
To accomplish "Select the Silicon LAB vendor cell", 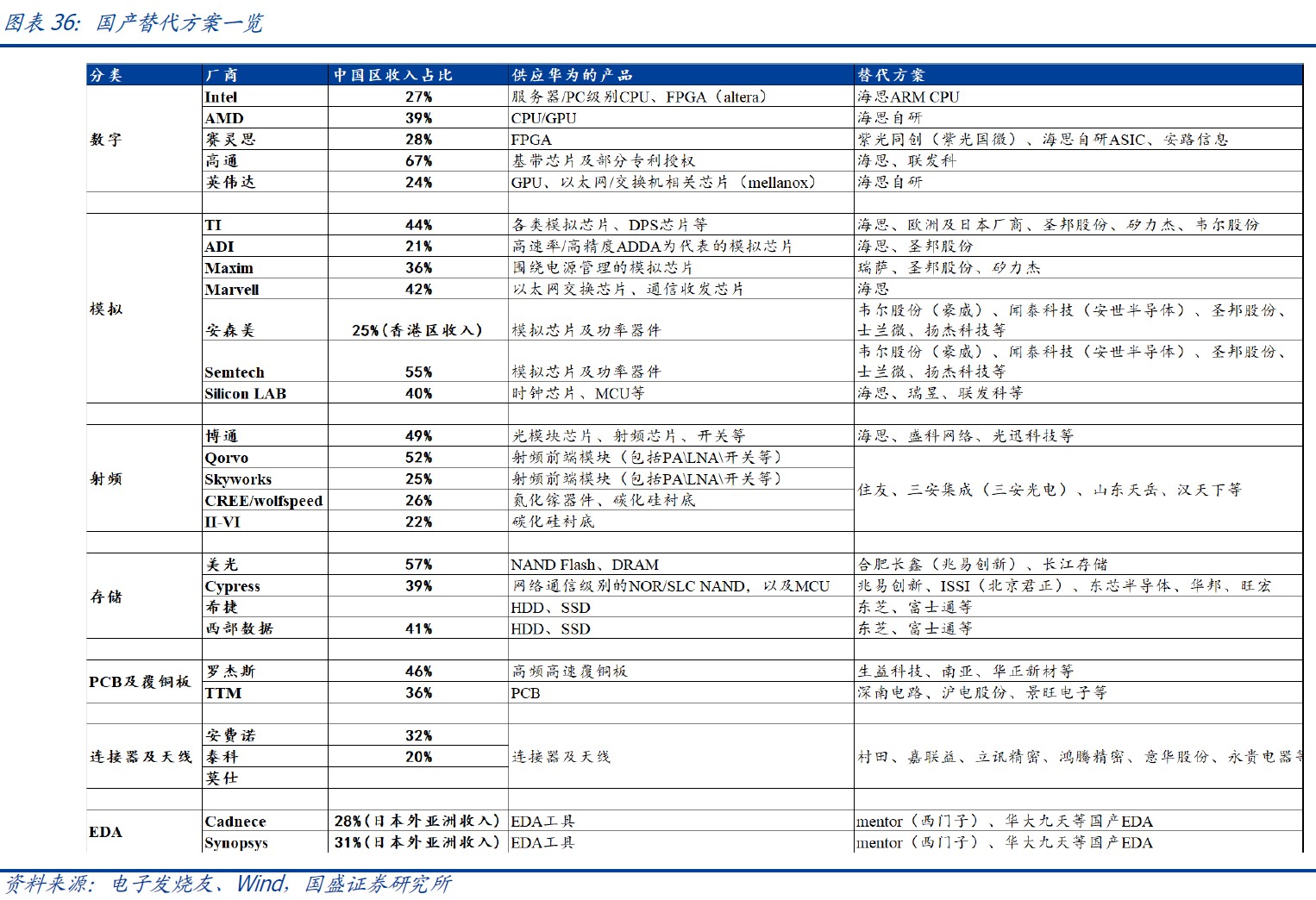I will click(265, 393).
